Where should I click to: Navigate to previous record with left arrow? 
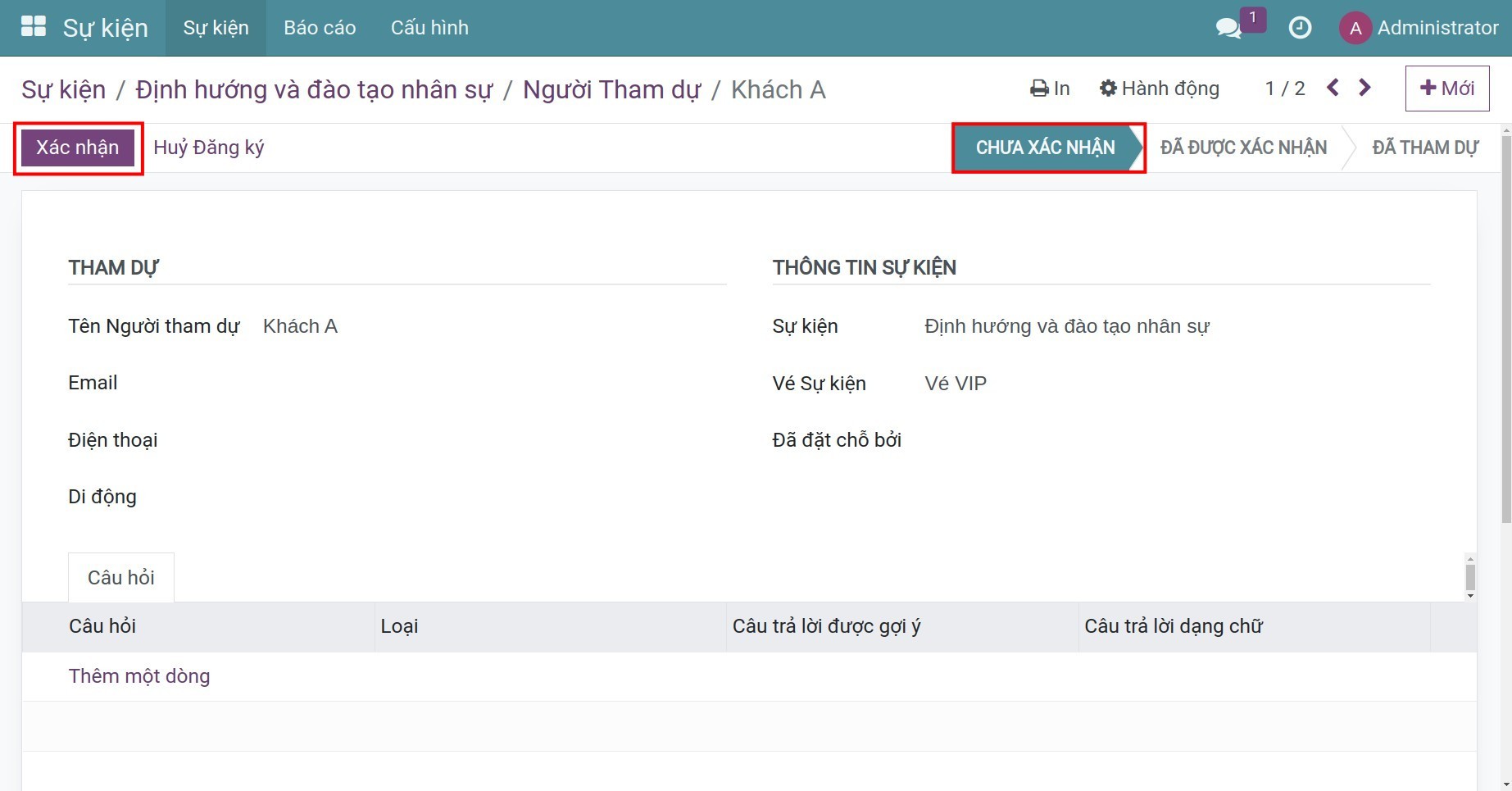pyautogui.click(x=1332, y=86)
